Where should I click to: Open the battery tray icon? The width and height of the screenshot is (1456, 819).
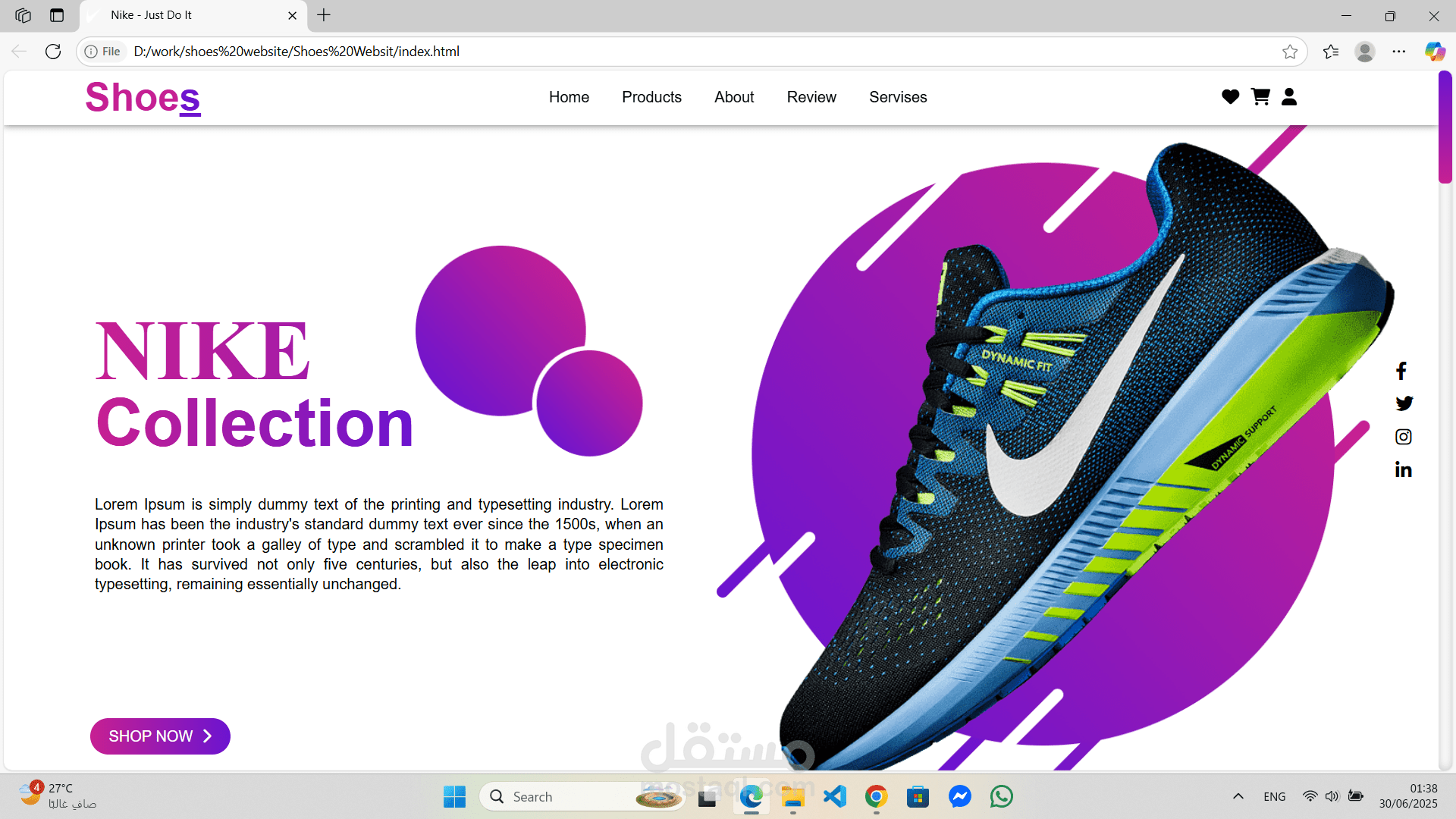[x=1356, y=797]
